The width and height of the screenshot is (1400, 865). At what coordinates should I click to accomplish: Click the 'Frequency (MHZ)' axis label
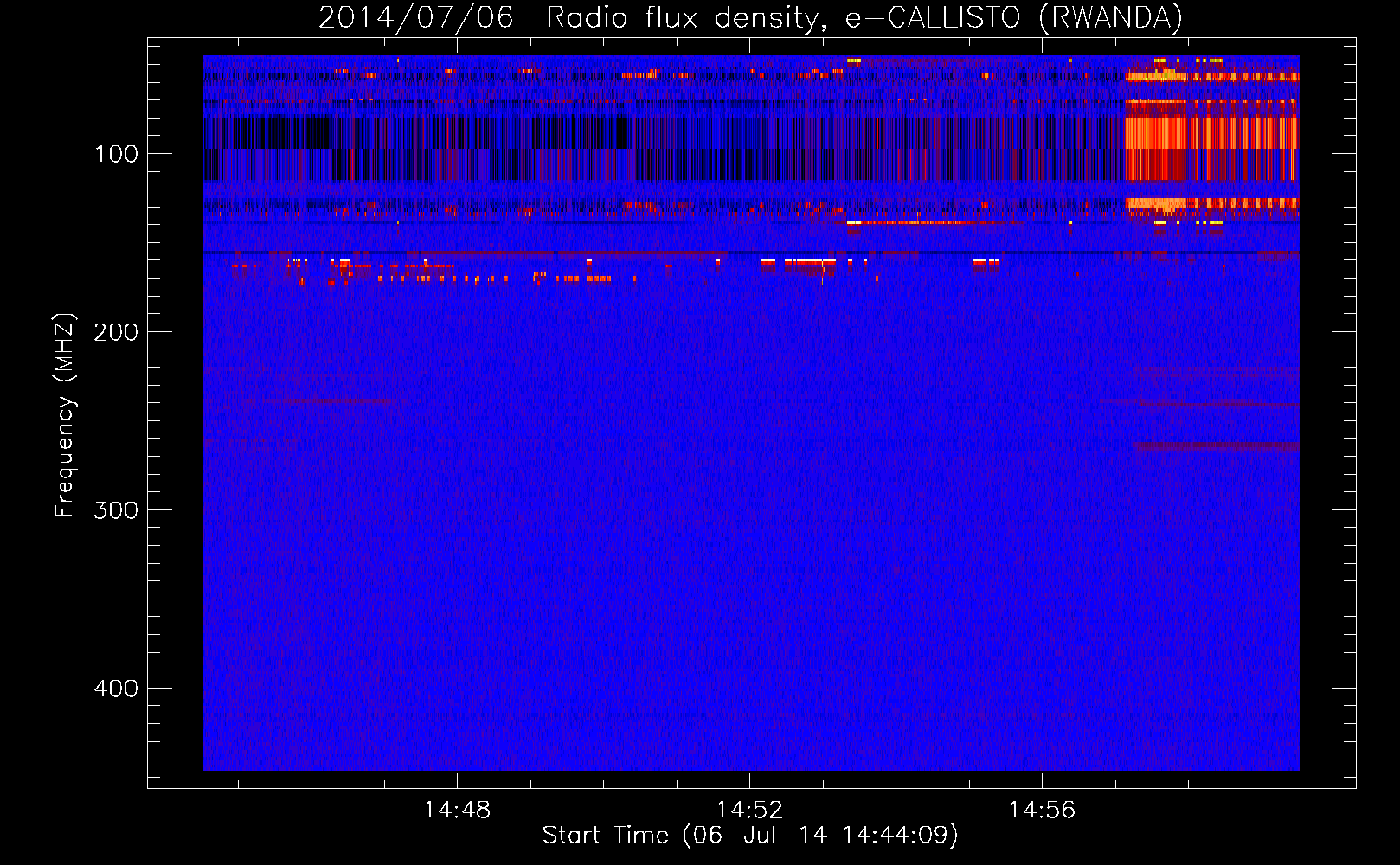(65, 414)
